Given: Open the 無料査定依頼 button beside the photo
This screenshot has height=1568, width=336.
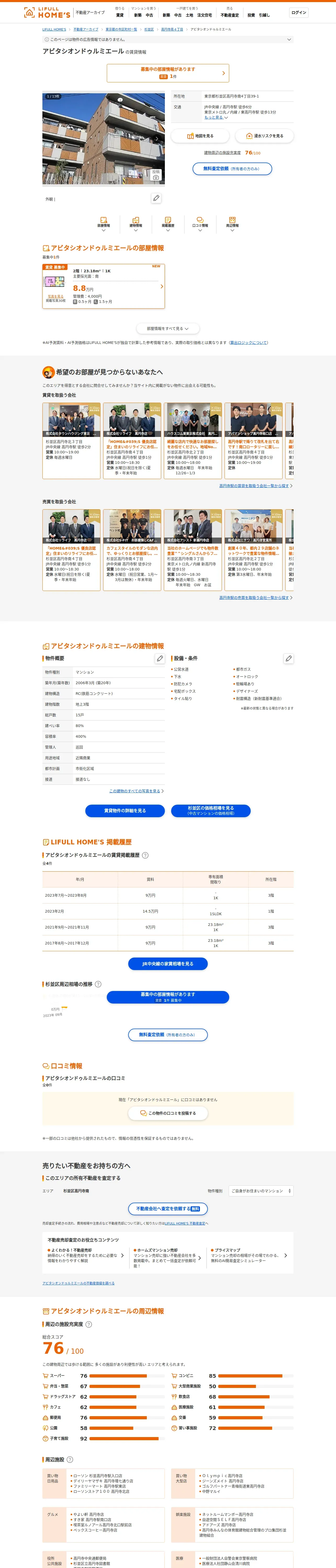Looking at the screenshot, I should pos(232,169).
